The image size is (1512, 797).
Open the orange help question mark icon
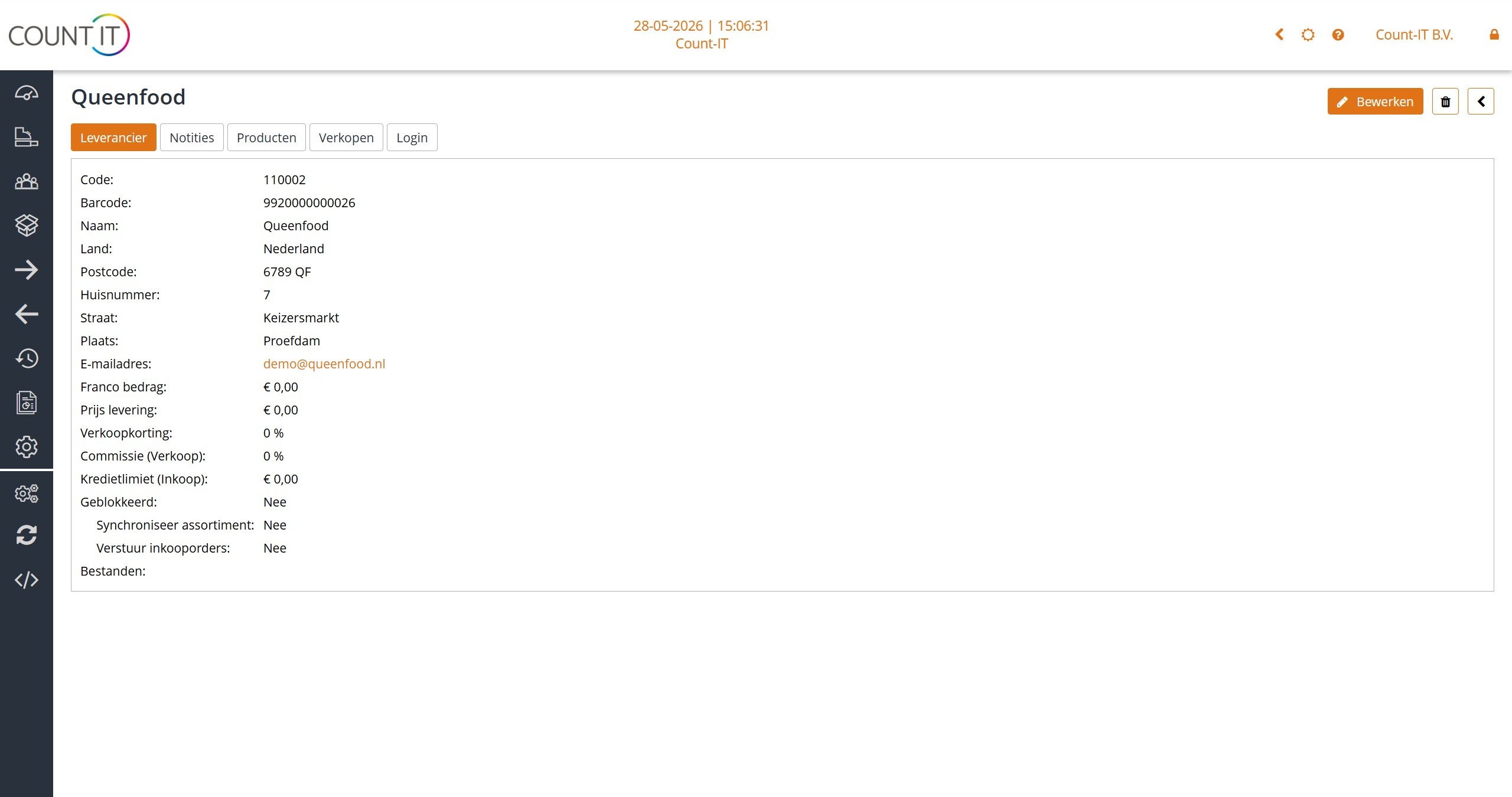(x=1338, y=35)
